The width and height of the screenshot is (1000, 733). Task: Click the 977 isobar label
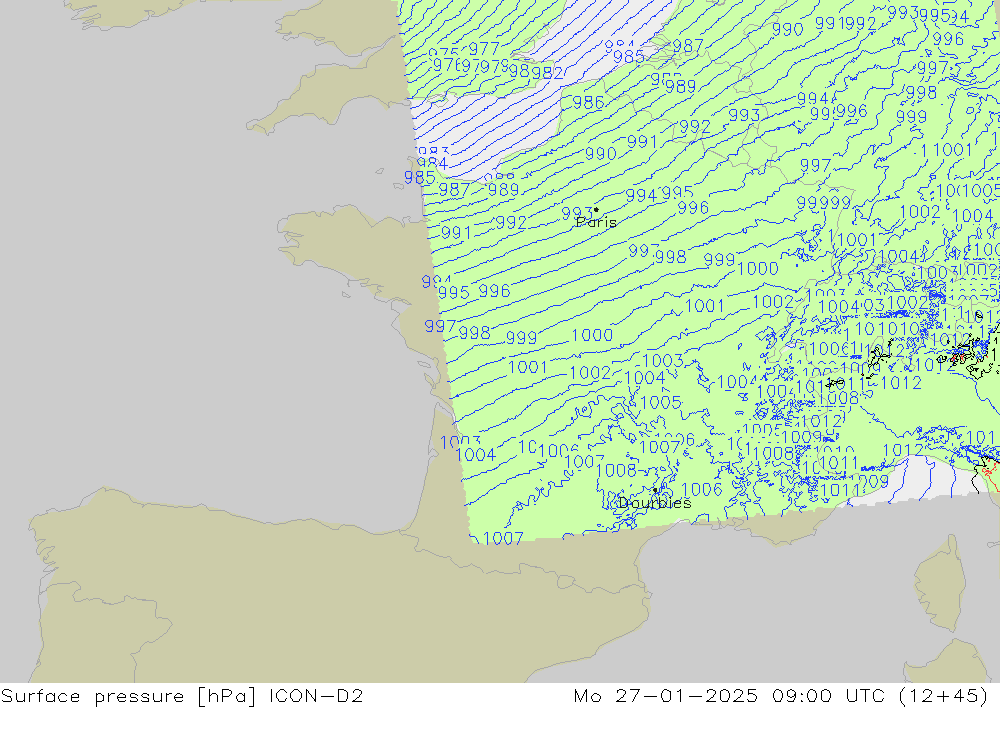tap(483, 49)
